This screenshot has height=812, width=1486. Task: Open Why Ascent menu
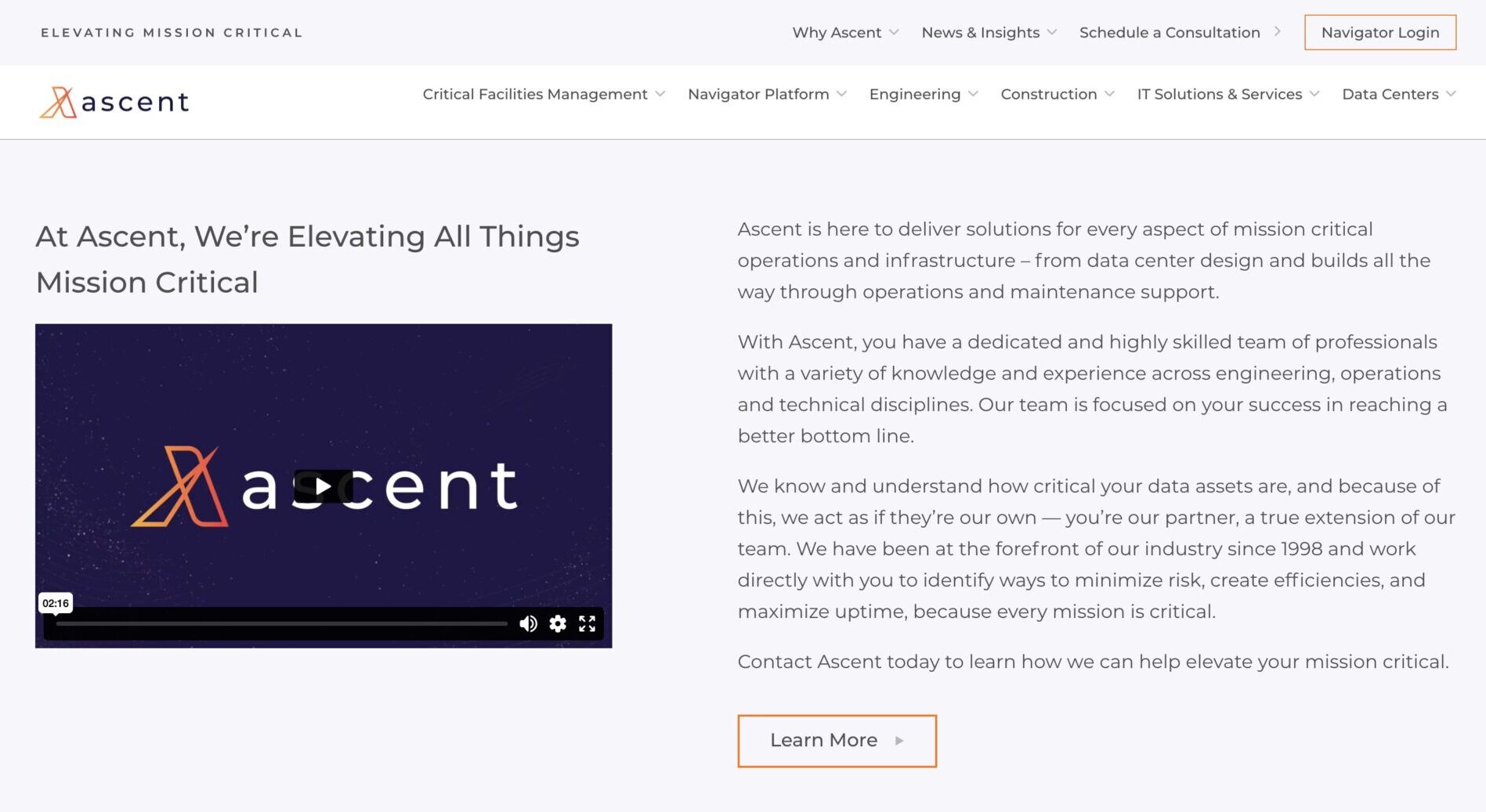(837, 32)
